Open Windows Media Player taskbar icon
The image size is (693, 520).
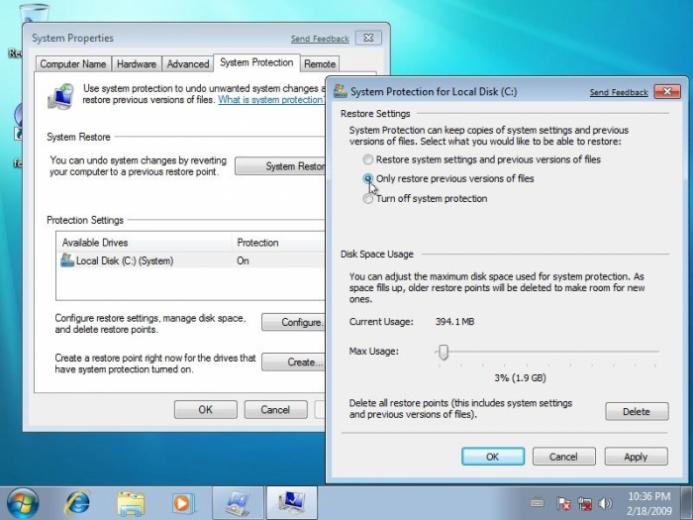[182, 503]
